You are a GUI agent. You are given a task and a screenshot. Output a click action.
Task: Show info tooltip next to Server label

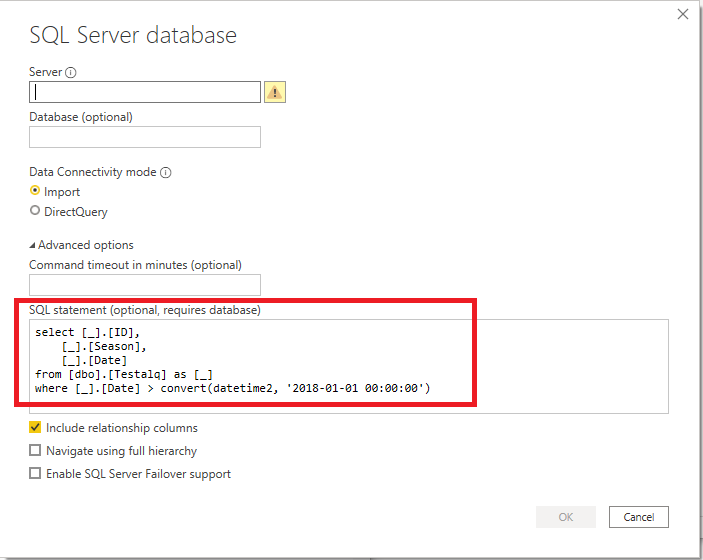(70, 72)
